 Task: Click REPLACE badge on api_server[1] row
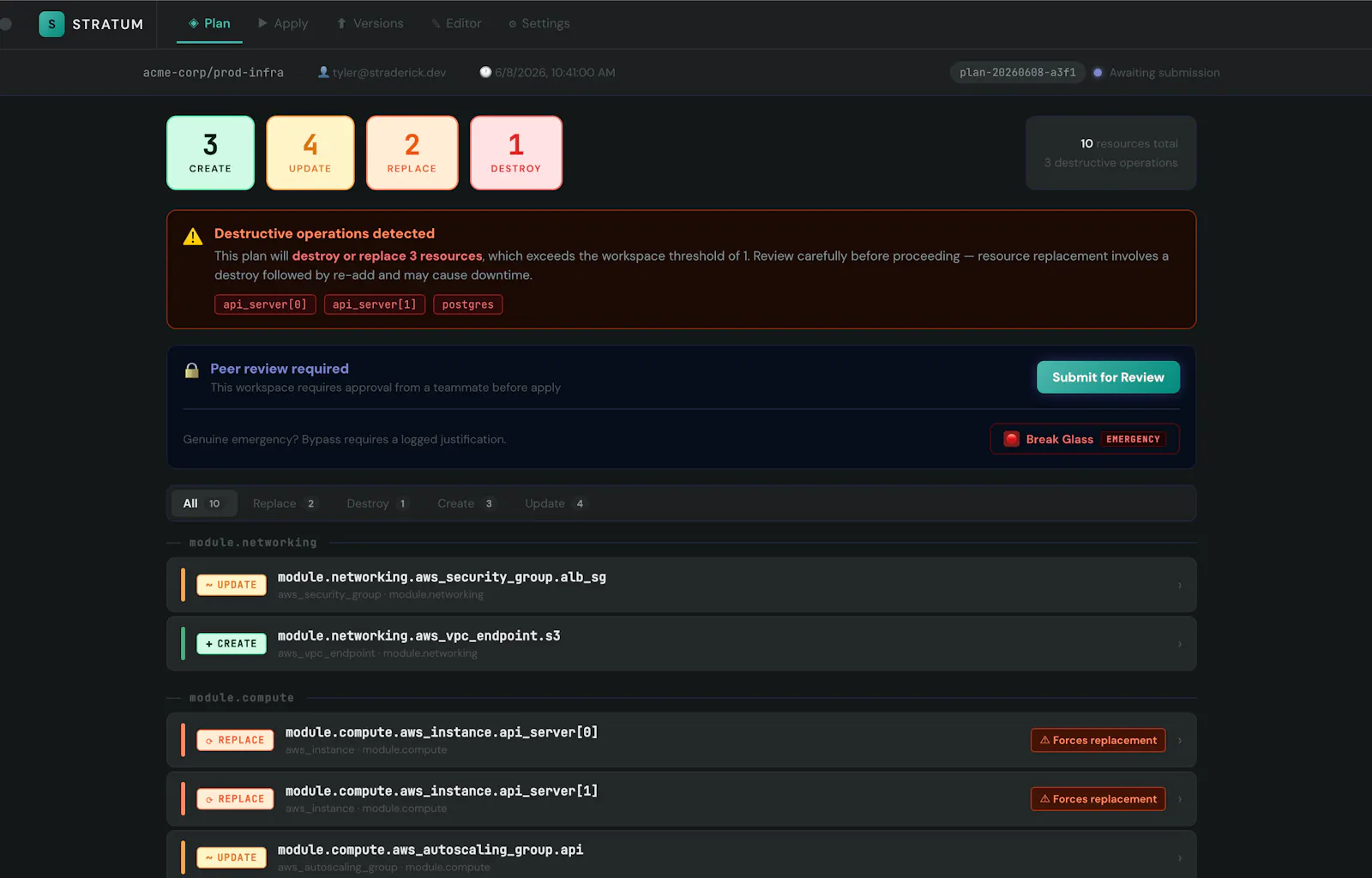236,799
